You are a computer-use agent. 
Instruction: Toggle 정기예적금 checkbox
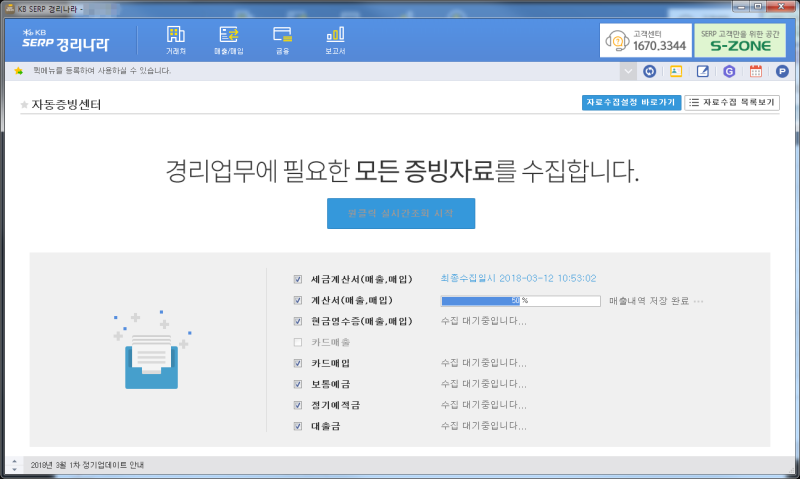pos(298,405)
